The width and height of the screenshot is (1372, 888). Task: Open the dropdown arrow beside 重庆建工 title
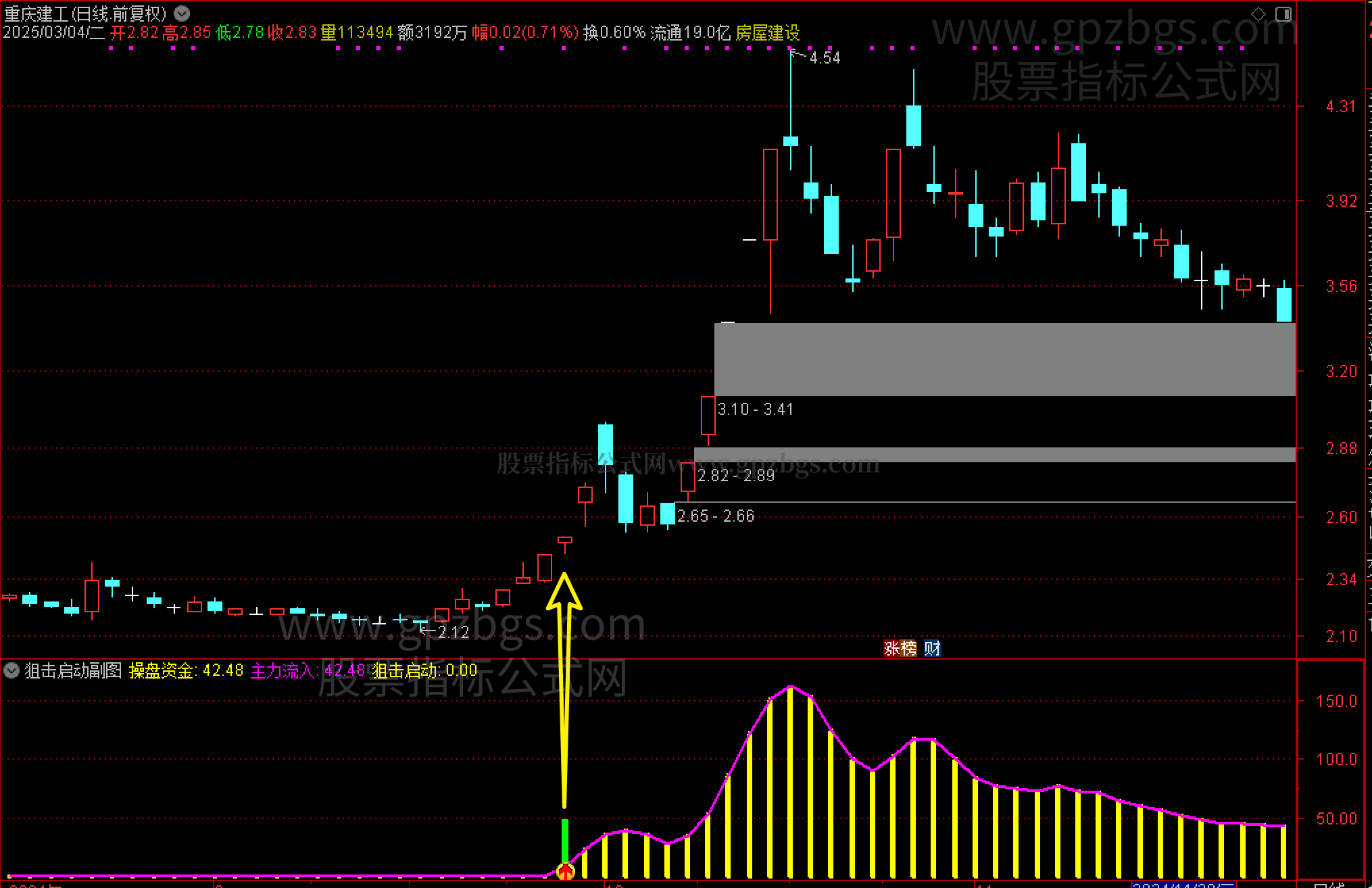(181, 13)
